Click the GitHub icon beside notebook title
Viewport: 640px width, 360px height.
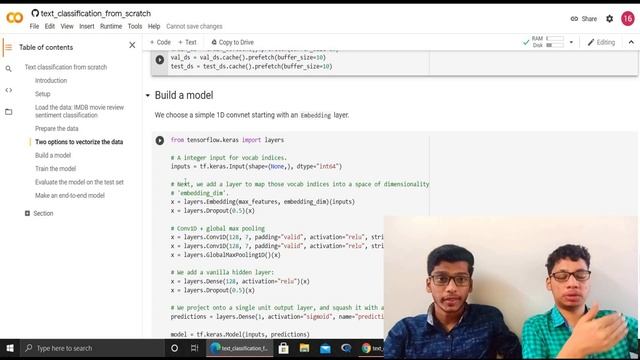pos(35,13)
